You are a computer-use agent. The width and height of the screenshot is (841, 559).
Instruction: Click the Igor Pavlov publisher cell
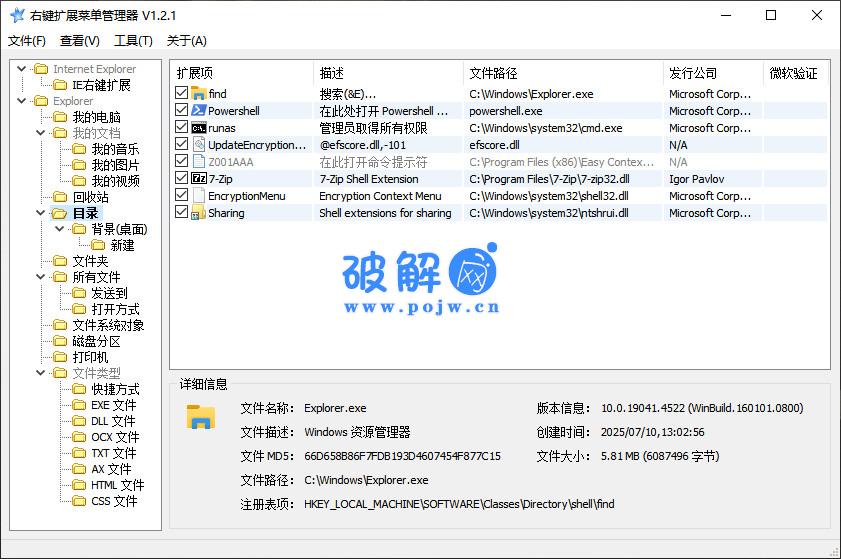(x=696, y=179)
